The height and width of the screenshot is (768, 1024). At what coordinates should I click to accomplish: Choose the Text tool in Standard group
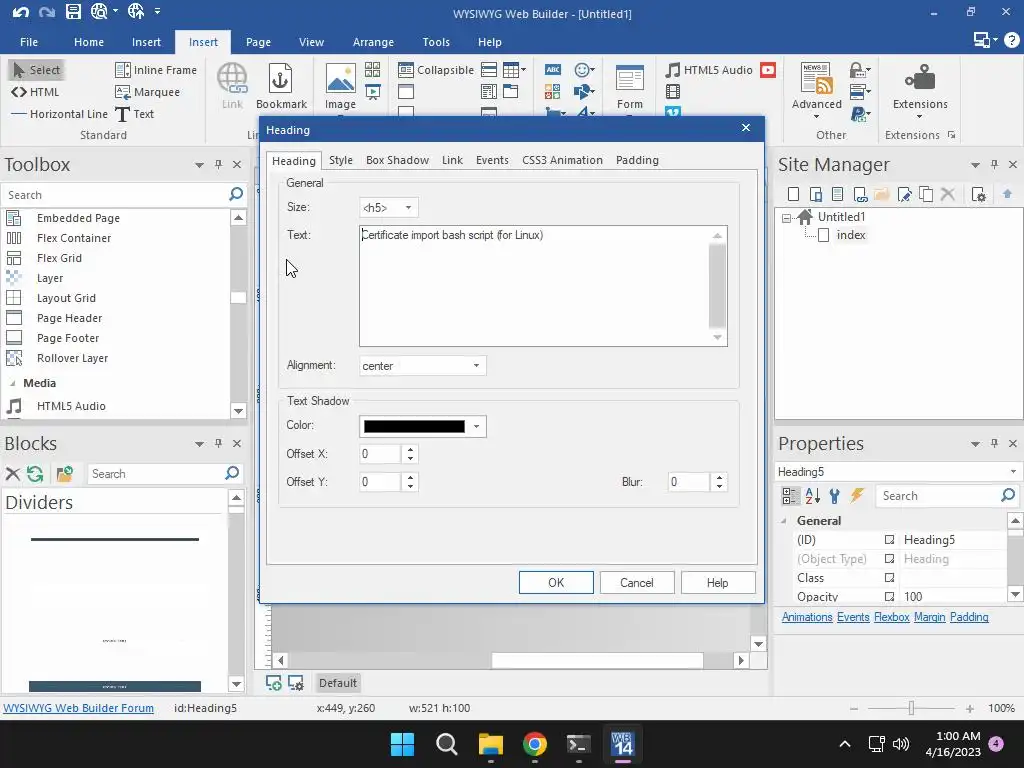pos(135,114)
